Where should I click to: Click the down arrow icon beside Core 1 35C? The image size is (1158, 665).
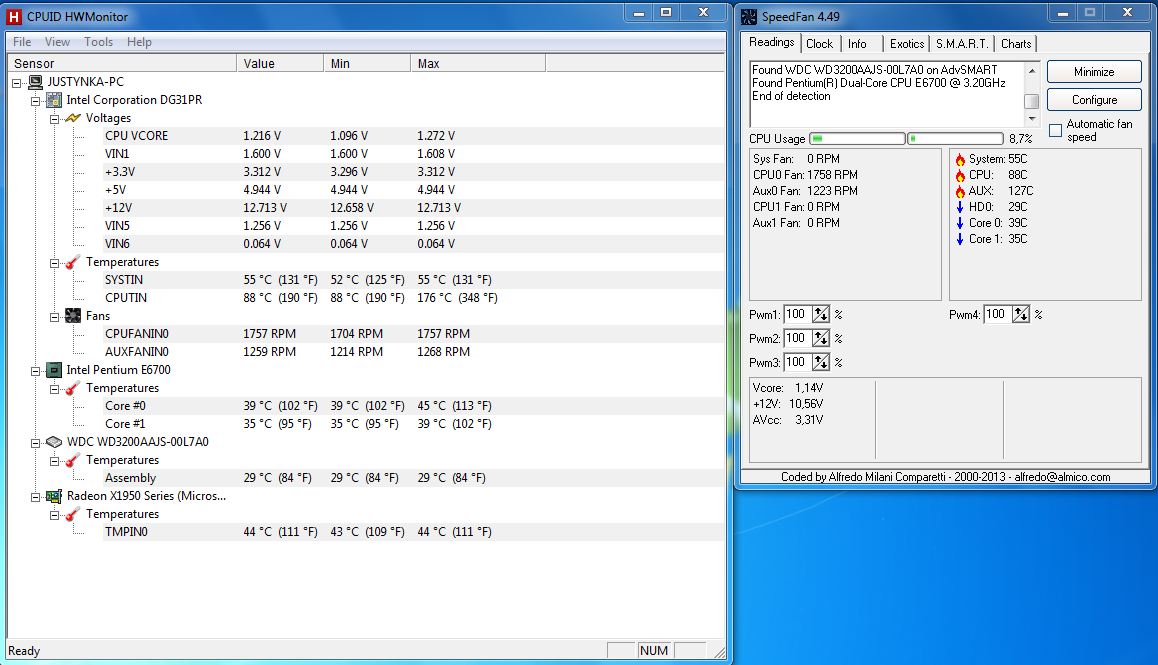[x=960, y=239]
